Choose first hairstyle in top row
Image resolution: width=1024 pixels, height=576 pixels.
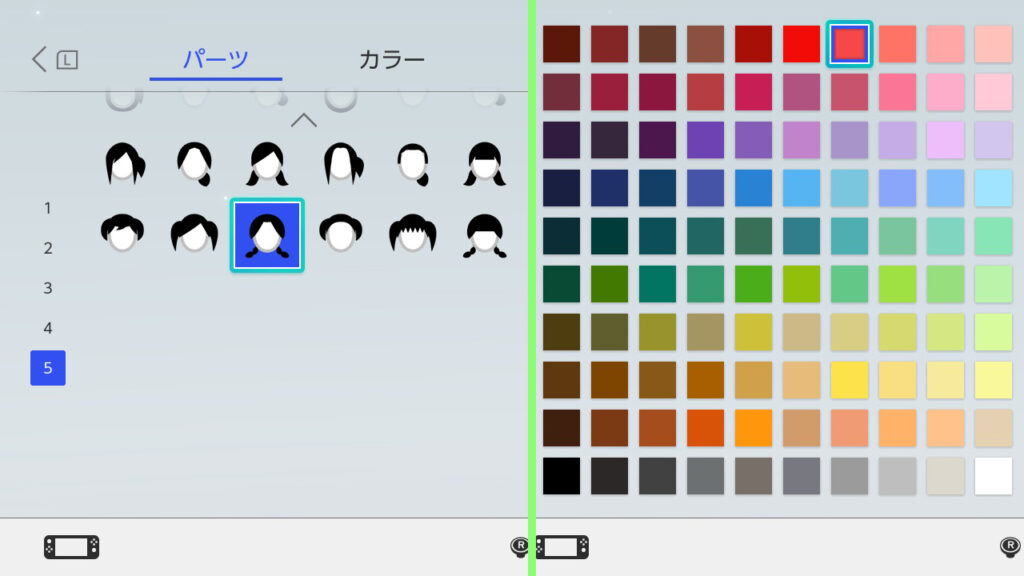[124, 163]
